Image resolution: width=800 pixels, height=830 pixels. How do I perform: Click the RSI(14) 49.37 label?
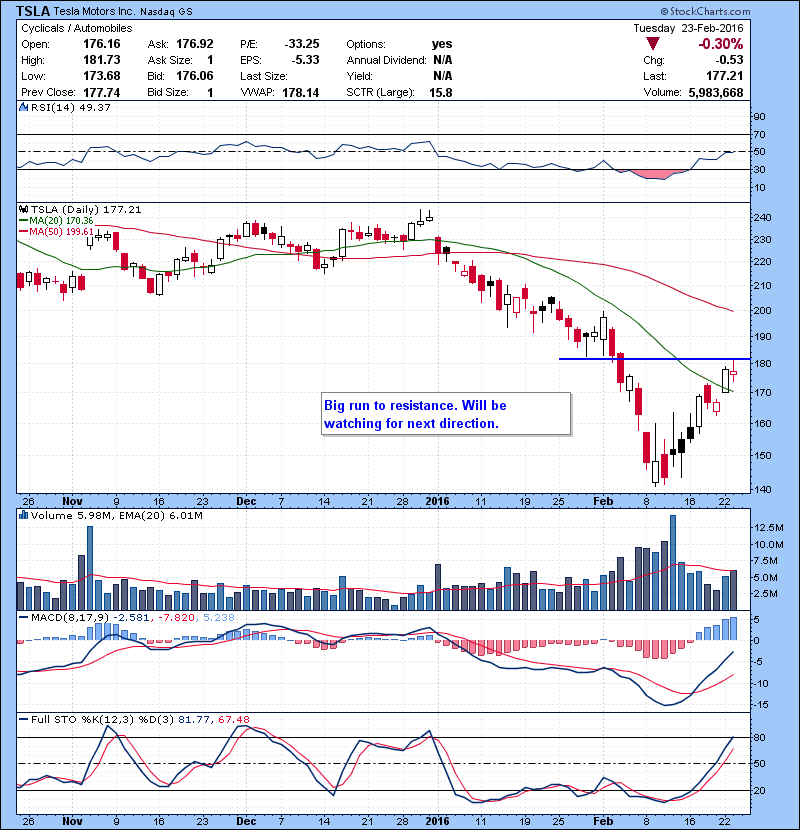tap(71, 107)
